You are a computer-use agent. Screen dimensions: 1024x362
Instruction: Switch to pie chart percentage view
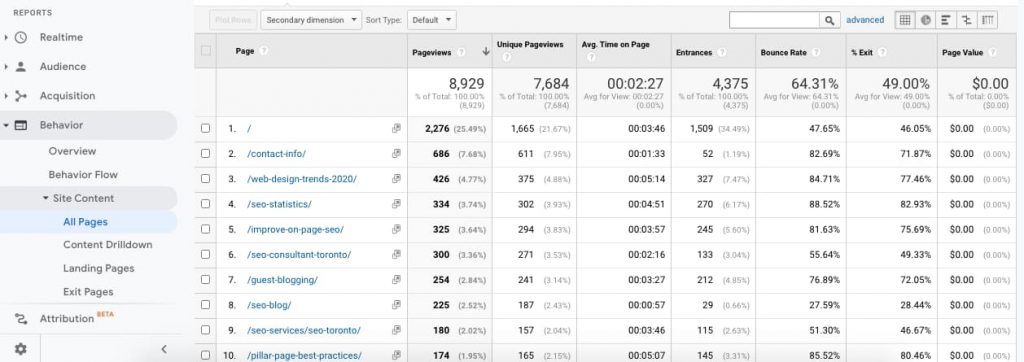(x=925, y=20)
